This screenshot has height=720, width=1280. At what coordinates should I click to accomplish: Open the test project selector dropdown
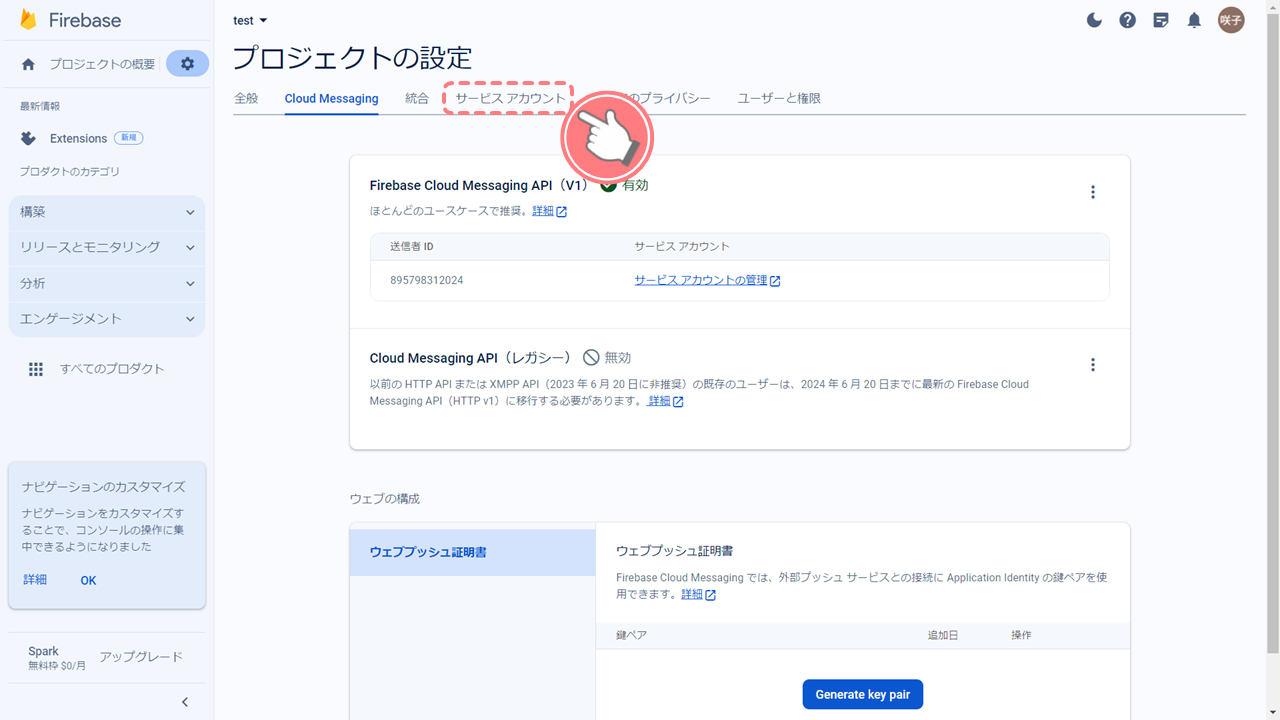click(x=250, y=20)
